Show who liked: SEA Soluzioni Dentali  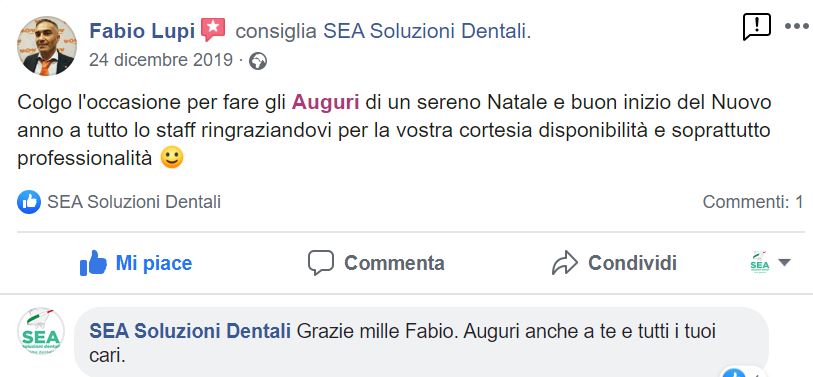click(134, 202)
